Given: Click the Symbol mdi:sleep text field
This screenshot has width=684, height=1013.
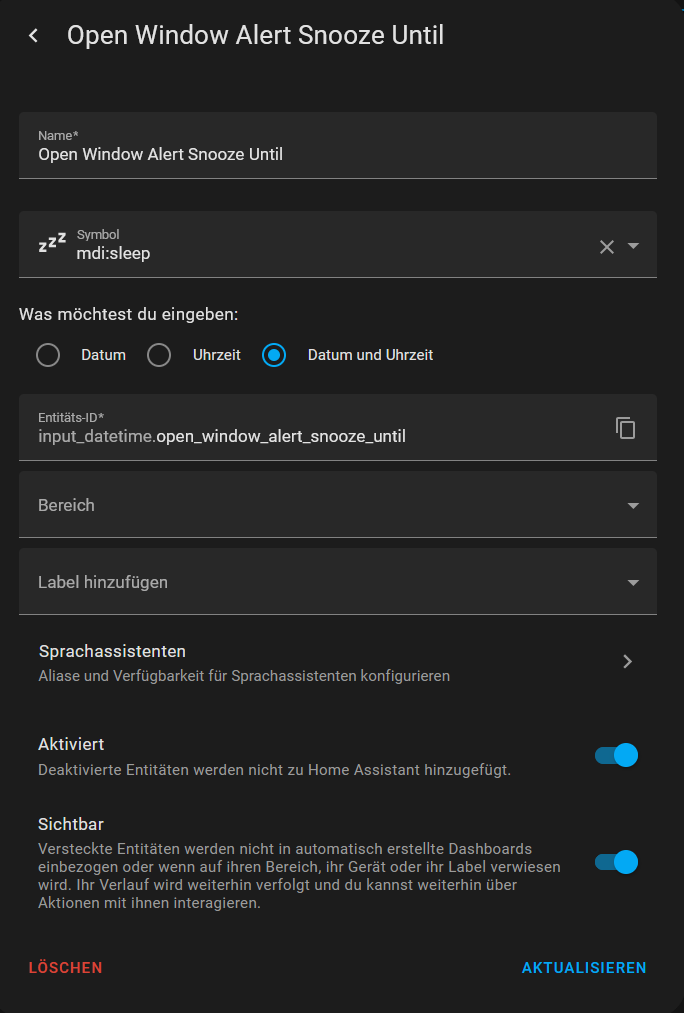Looking at the screenshot, I should pos(320,253).
